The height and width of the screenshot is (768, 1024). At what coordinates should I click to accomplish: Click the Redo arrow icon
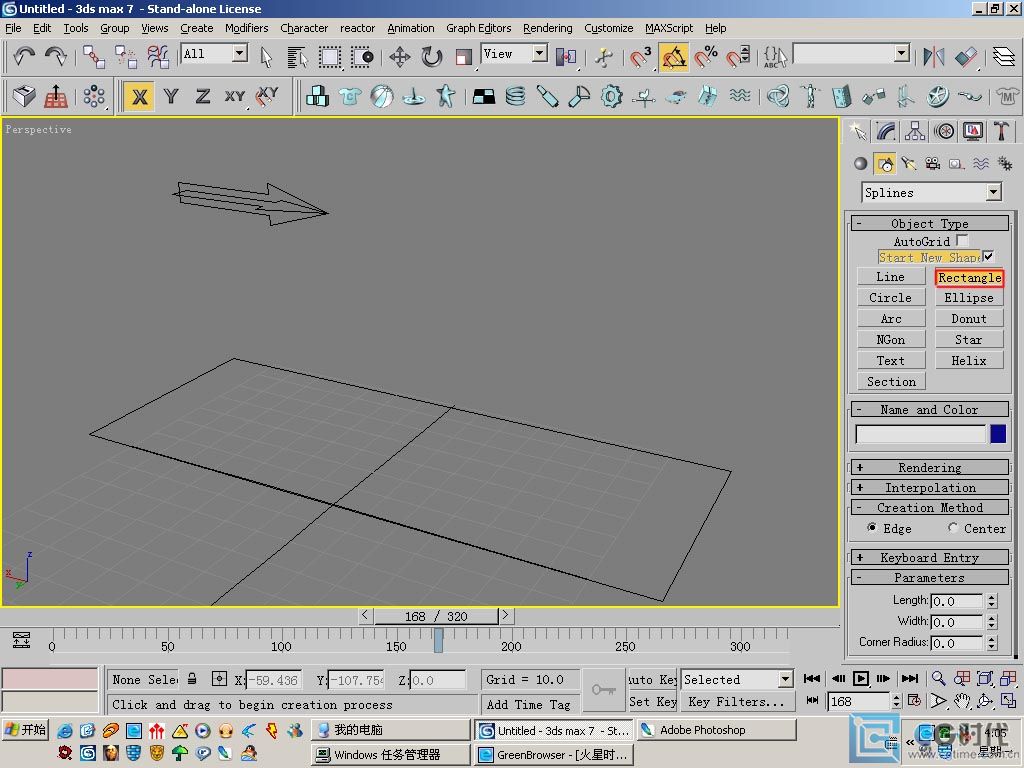tap(56, 57)
